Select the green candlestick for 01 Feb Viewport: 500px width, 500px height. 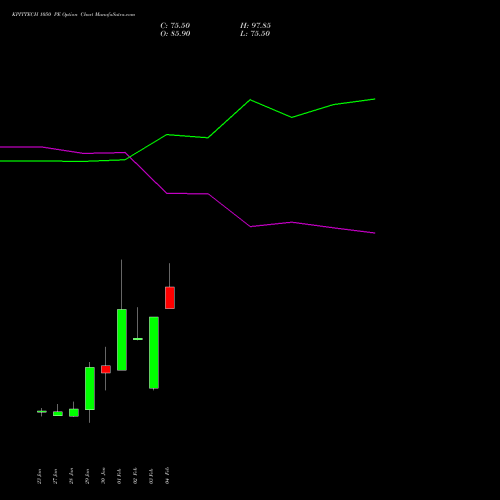pos(122,340)
